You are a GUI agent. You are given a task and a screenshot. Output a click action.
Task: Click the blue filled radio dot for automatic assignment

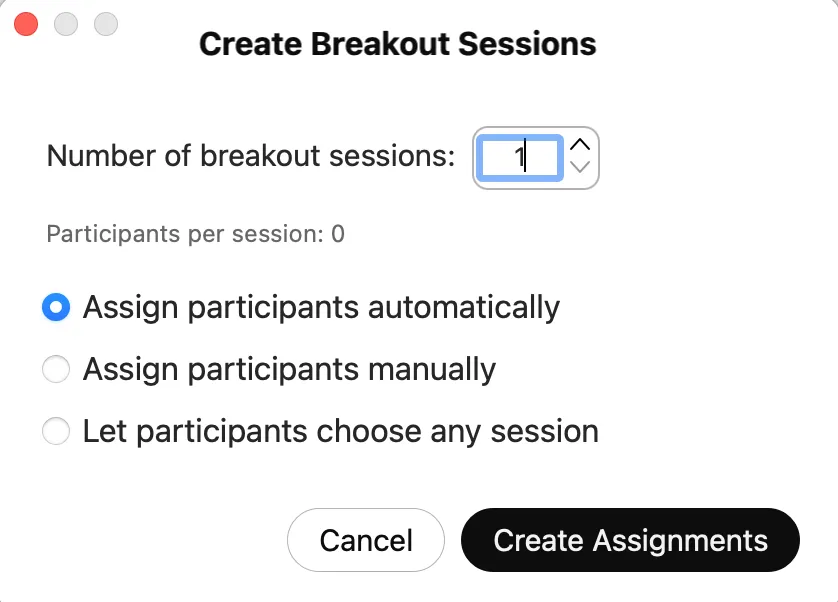[x=56, y=307]
